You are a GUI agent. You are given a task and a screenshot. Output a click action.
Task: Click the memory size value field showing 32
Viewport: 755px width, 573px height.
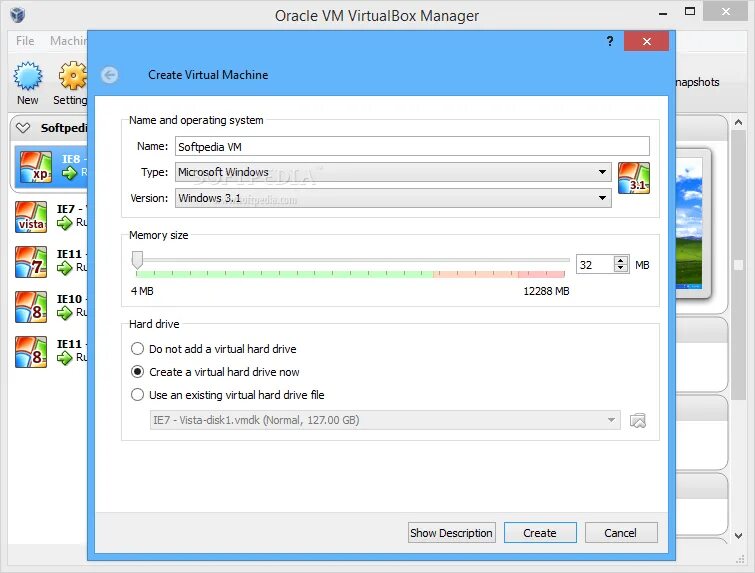pos(596,265)
